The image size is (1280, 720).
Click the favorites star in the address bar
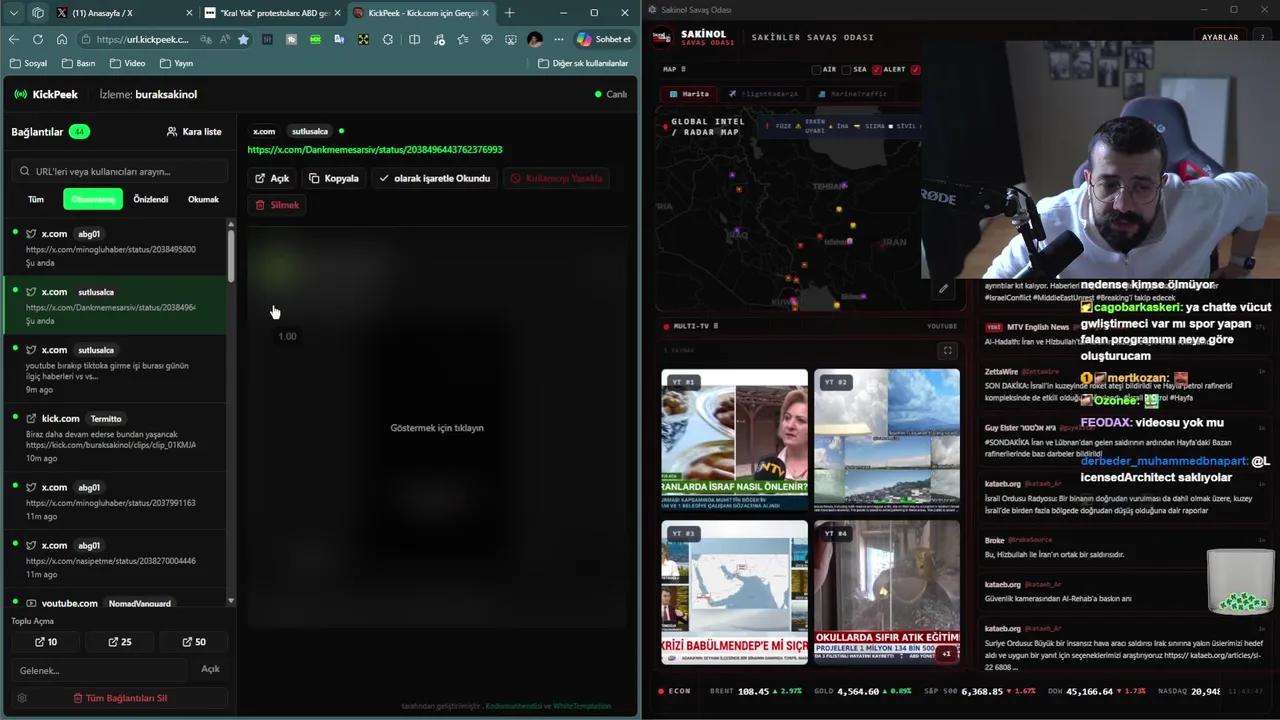click(x=243, y=39)
